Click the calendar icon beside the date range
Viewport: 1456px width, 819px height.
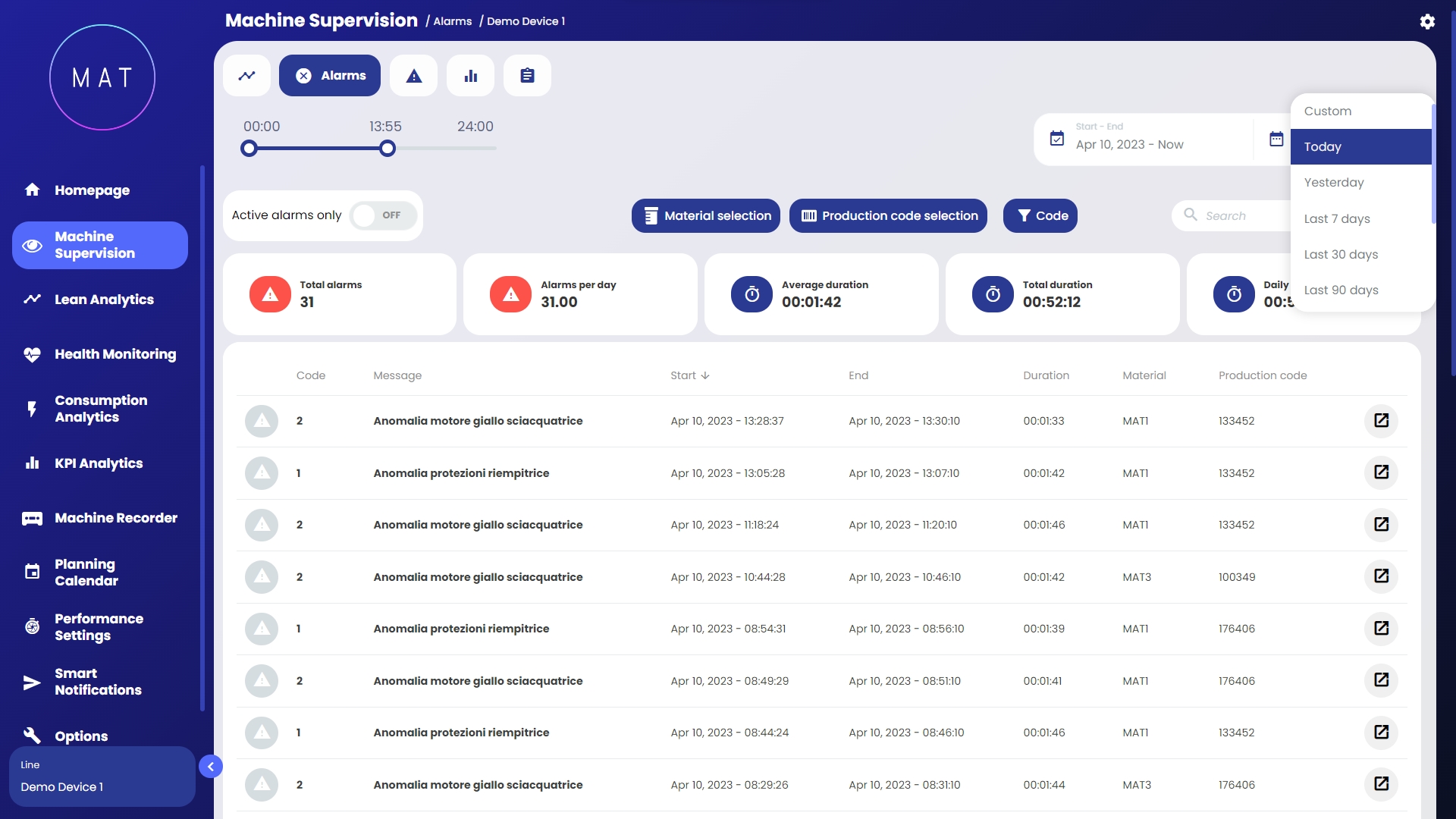coord(1276,140)
